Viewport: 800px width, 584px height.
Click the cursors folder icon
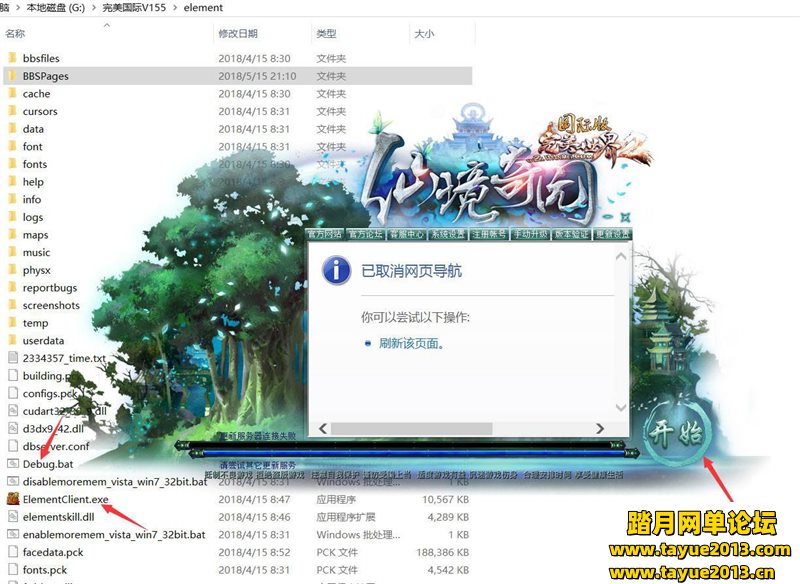tap(13, 111)
